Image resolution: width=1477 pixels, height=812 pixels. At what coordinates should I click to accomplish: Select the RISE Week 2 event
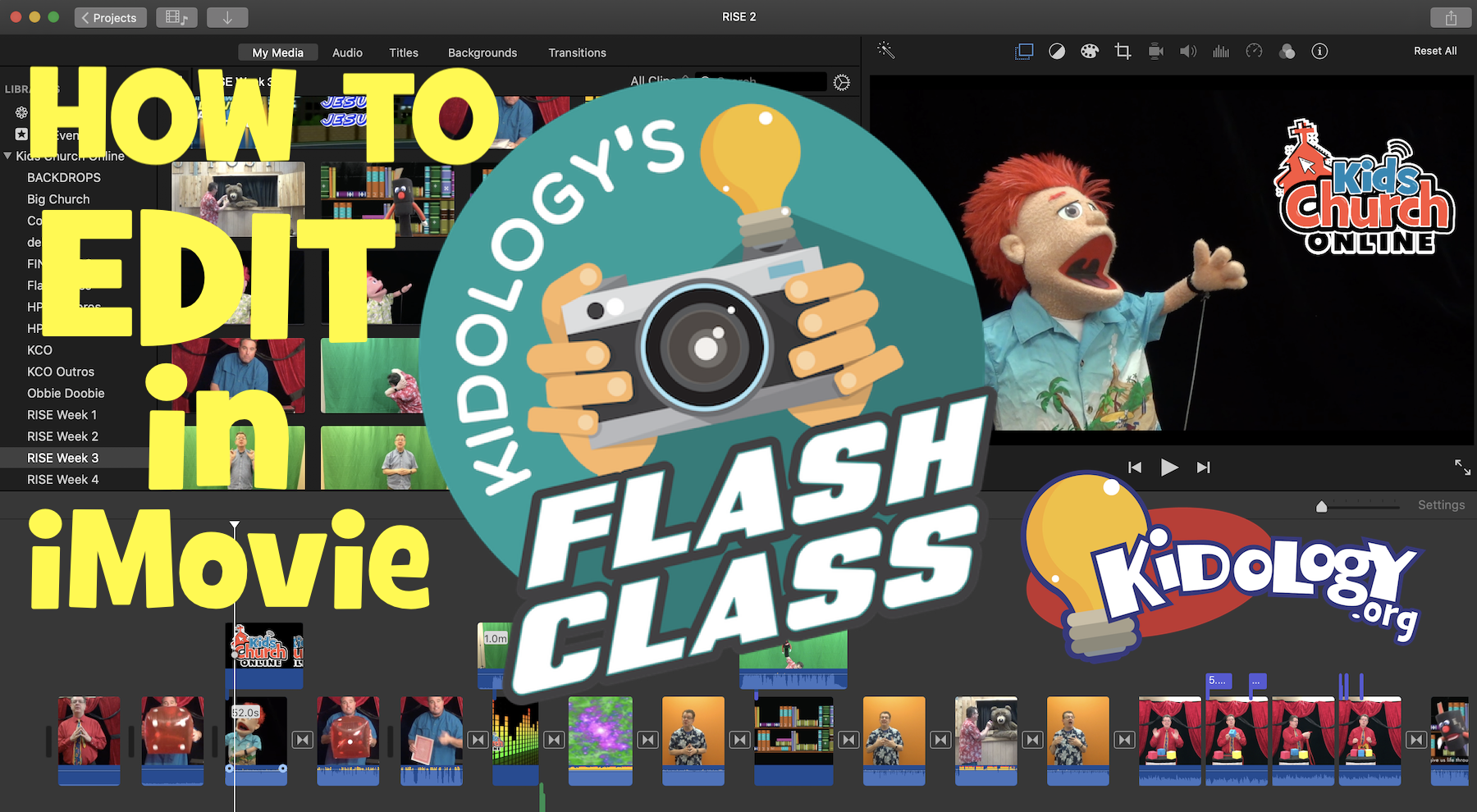coord(62,436)
